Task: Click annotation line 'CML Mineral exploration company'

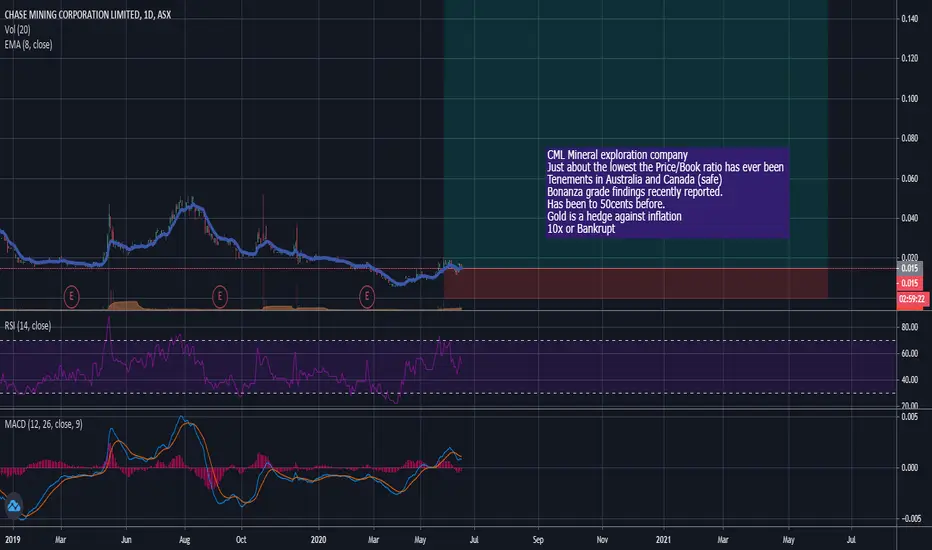Action: [617, 155]
